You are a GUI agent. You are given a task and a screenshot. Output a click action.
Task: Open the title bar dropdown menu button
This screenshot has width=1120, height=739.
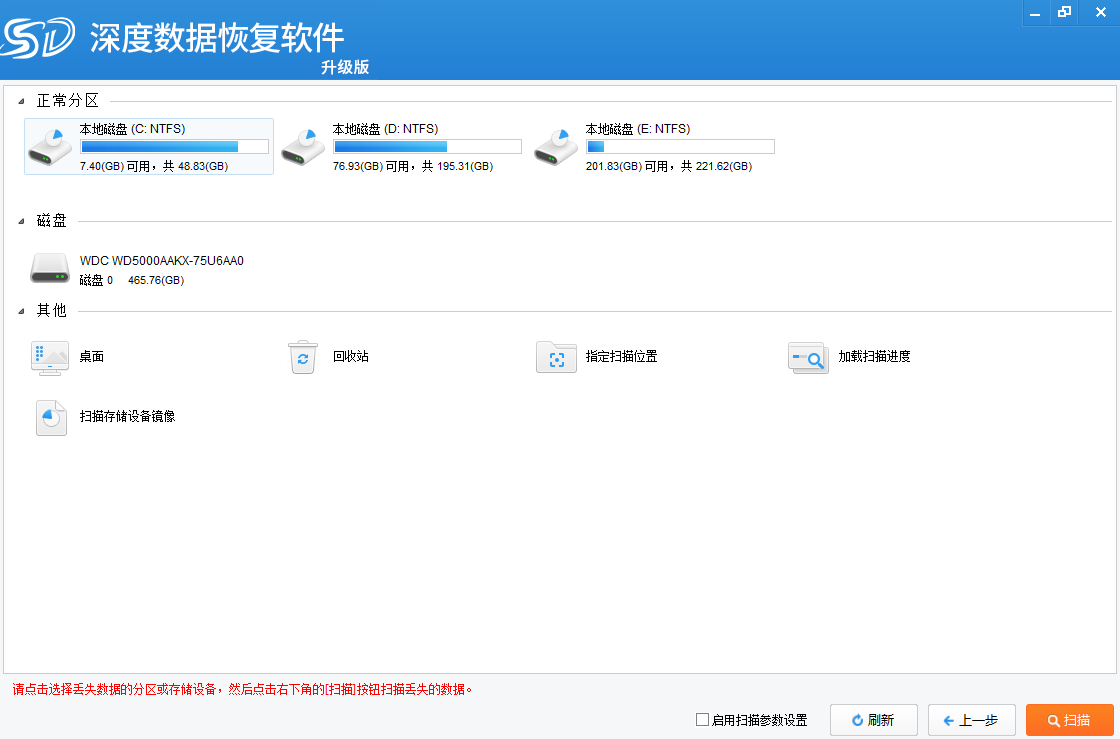[x=1035, y=12]
